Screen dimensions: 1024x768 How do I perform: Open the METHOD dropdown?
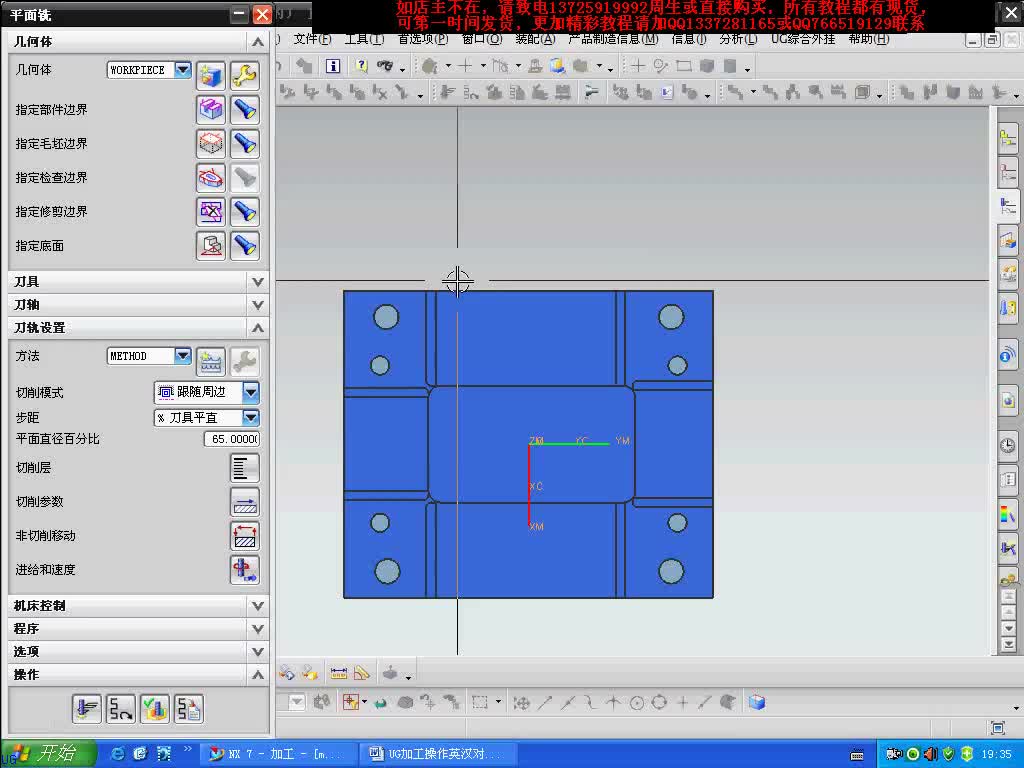[183, 355]
